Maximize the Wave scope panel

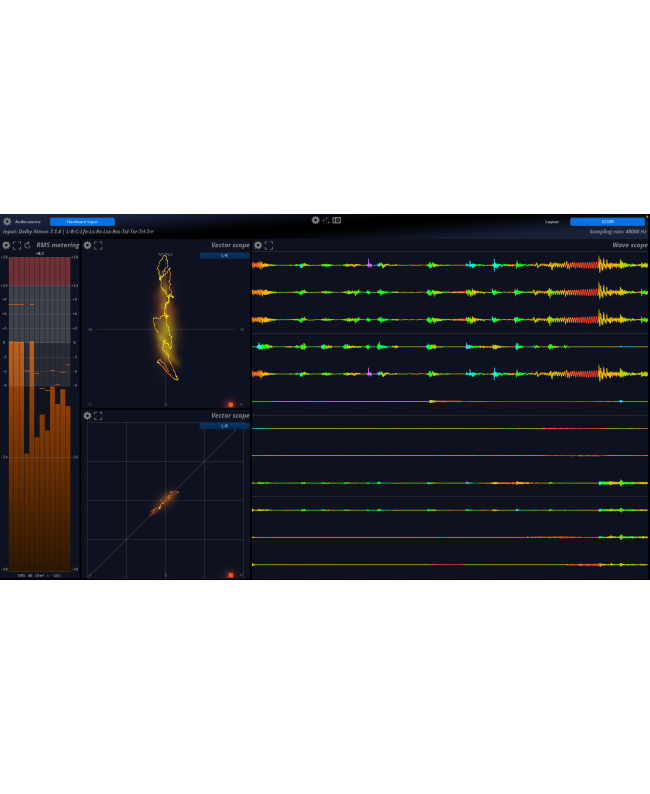click(269, 245)
